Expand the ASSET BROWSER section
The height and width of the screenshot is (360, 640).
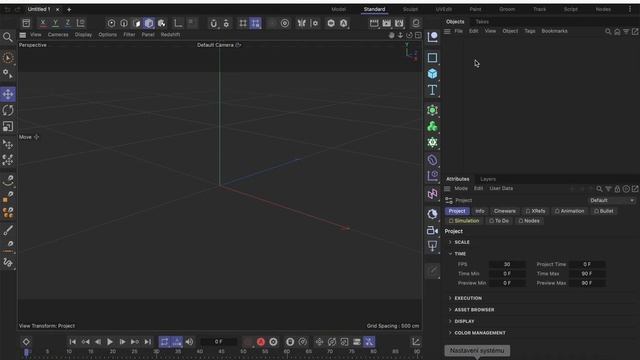pos(450,309)
